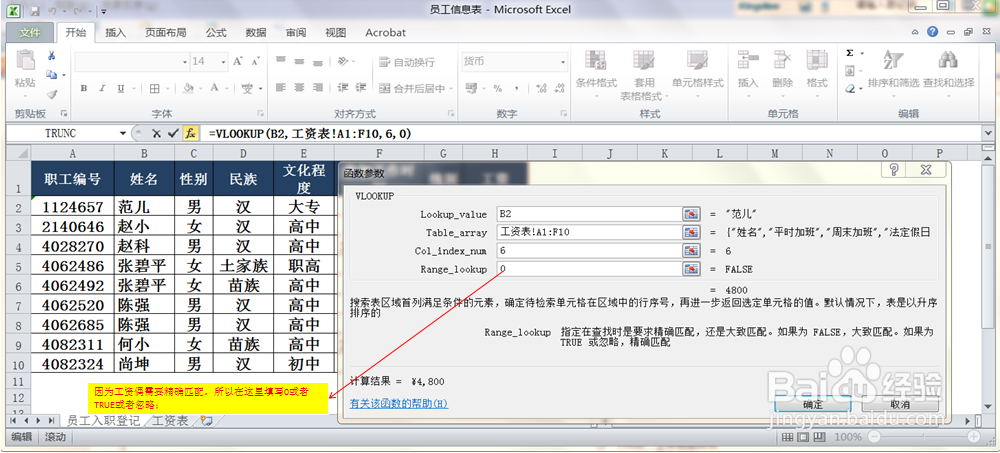
Task: Toggle left text alignment
Action: click(x=281, y=88)
